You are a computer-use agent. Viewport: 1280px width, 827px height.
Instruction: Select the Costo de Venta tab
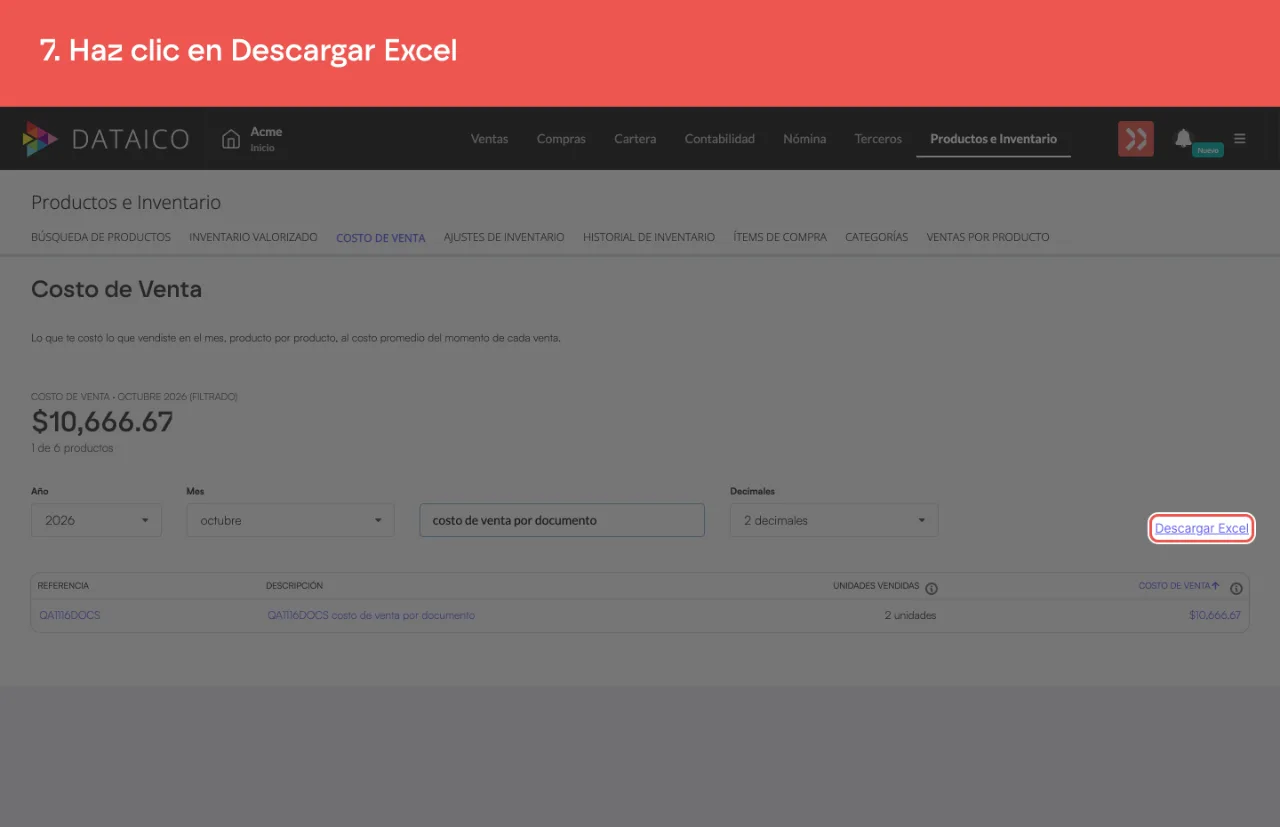381,238
